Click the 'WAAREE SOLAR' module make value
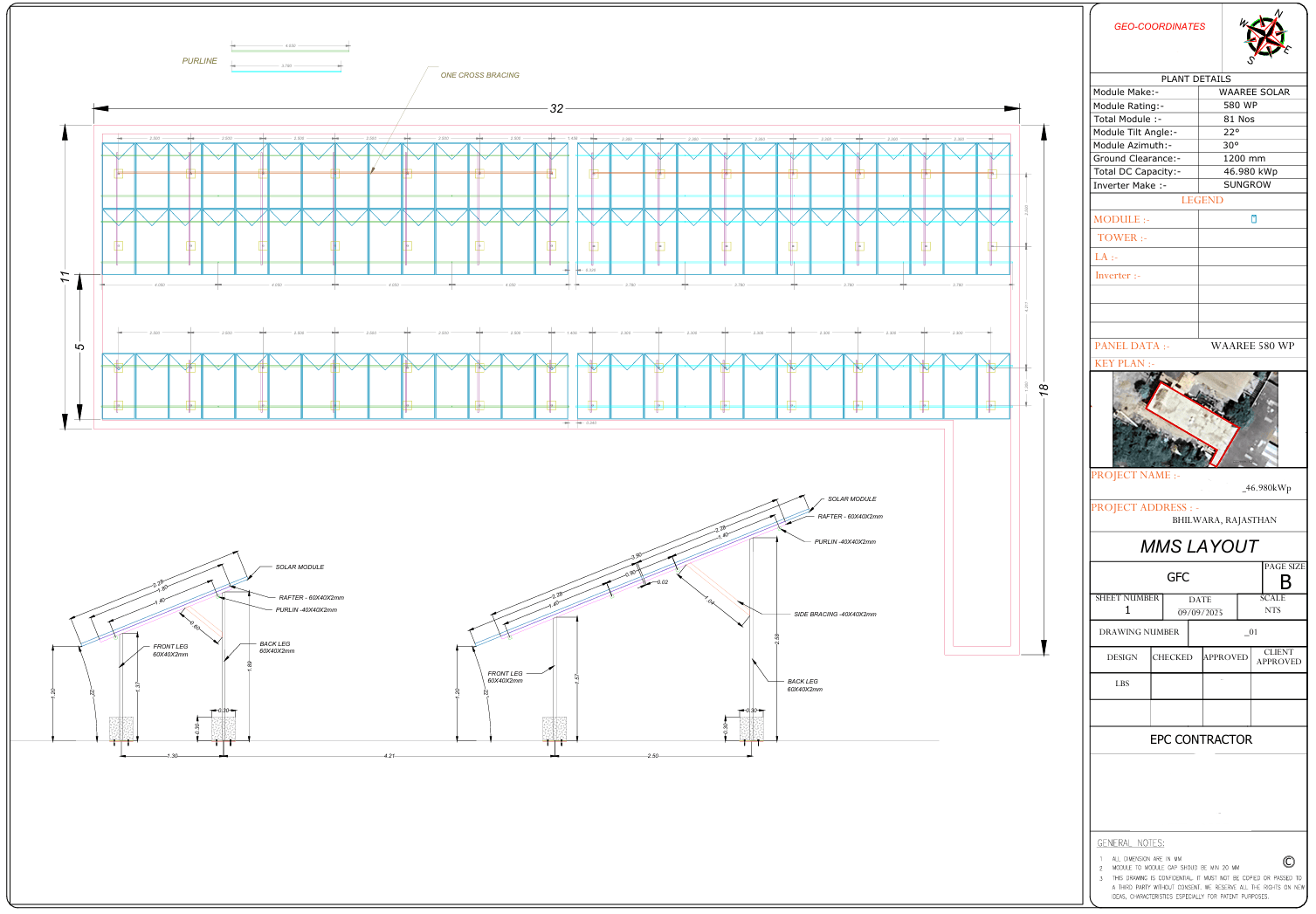The image size is (1316, 914). point(1254,92)
